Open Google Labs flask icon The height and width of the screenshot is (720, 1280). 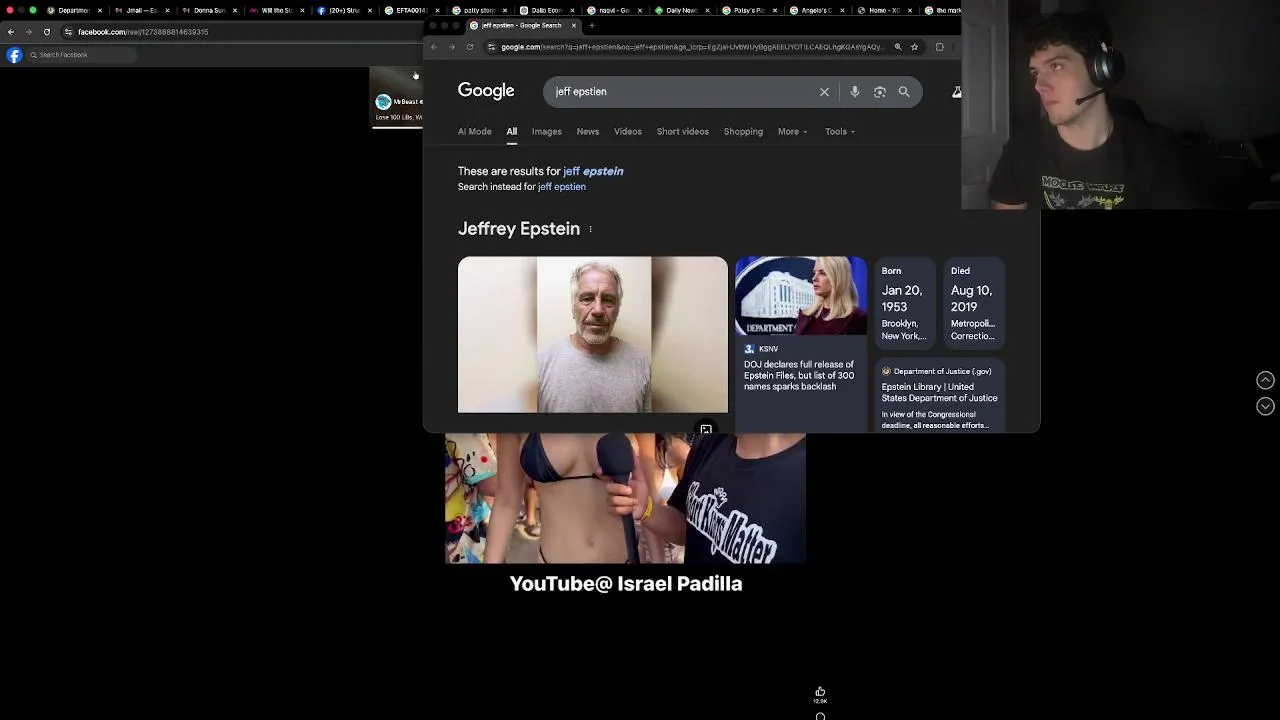[956, 92]
